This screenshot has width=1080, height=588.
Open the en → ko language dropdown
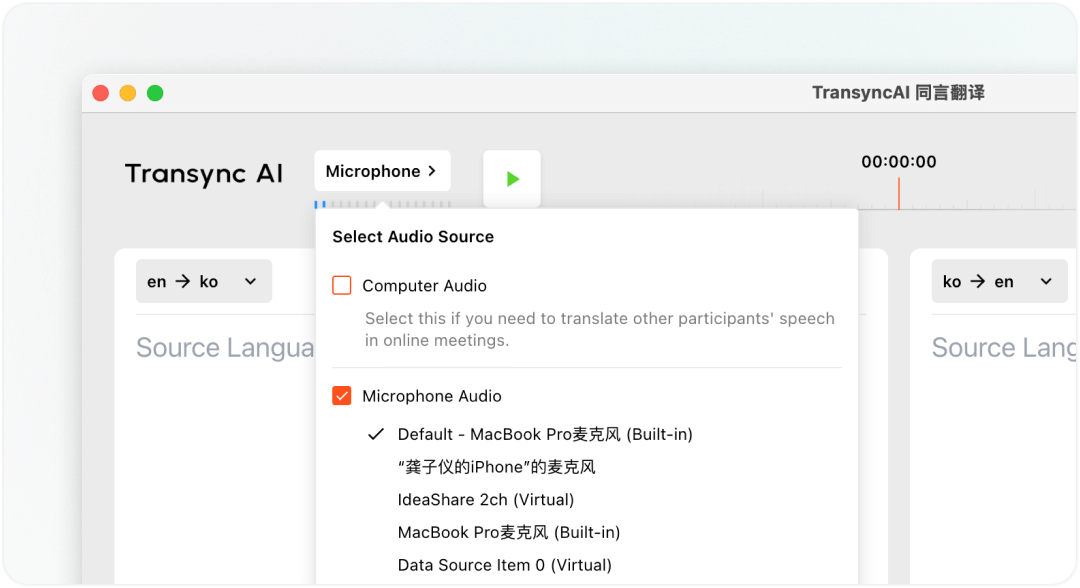point(204,281)
